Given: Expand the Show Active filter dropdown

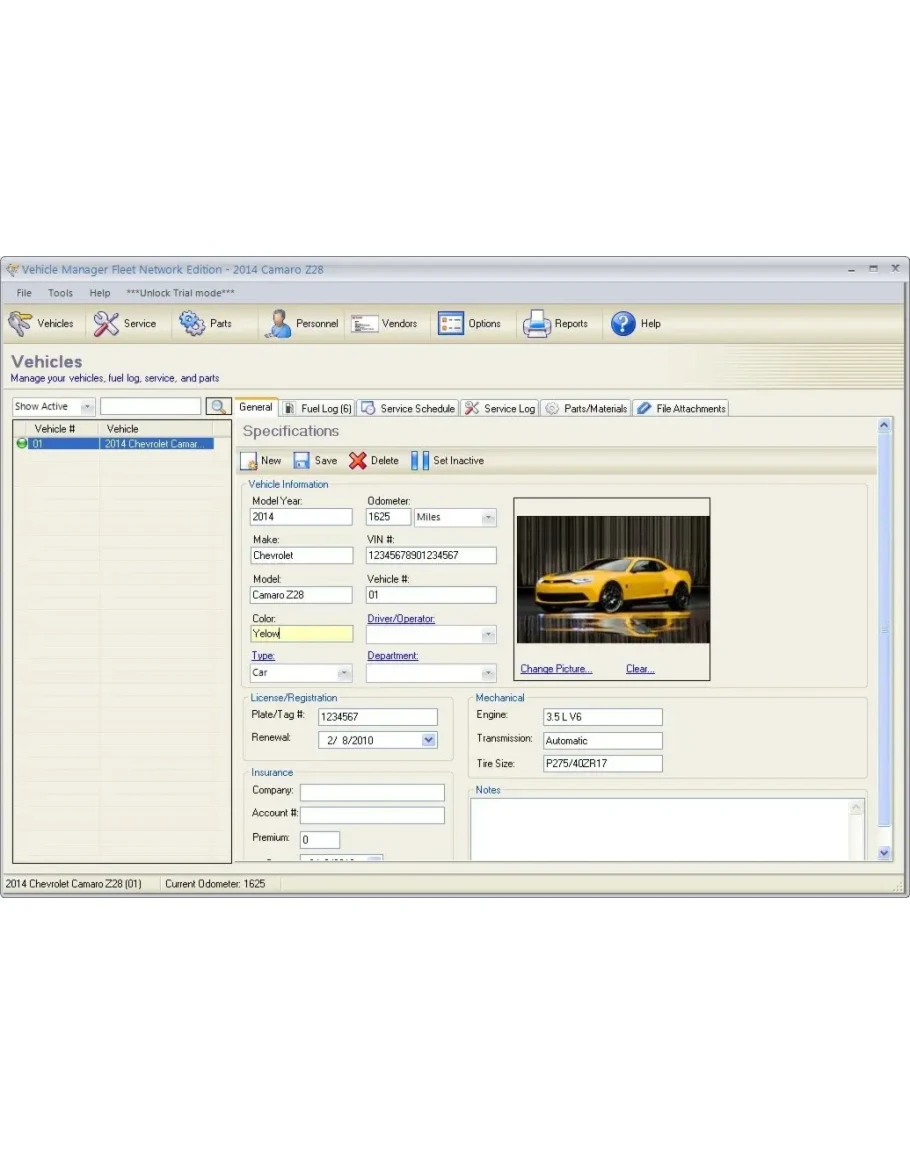Looking at the screenshot, I should click(86, 407).
